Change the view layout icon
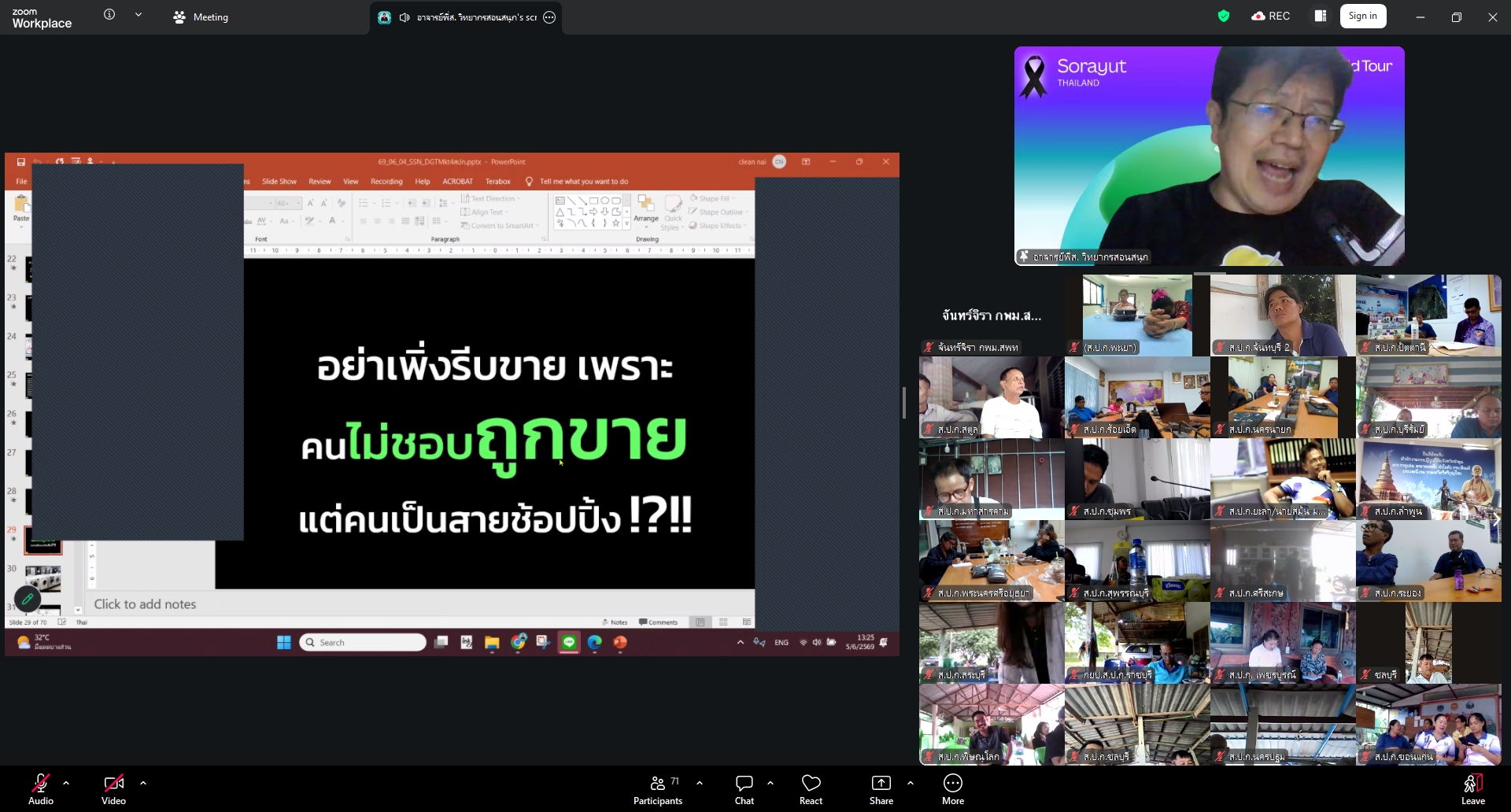Image resolution: width=1511 pixels, height=812 pixels. coord(1321,16)
